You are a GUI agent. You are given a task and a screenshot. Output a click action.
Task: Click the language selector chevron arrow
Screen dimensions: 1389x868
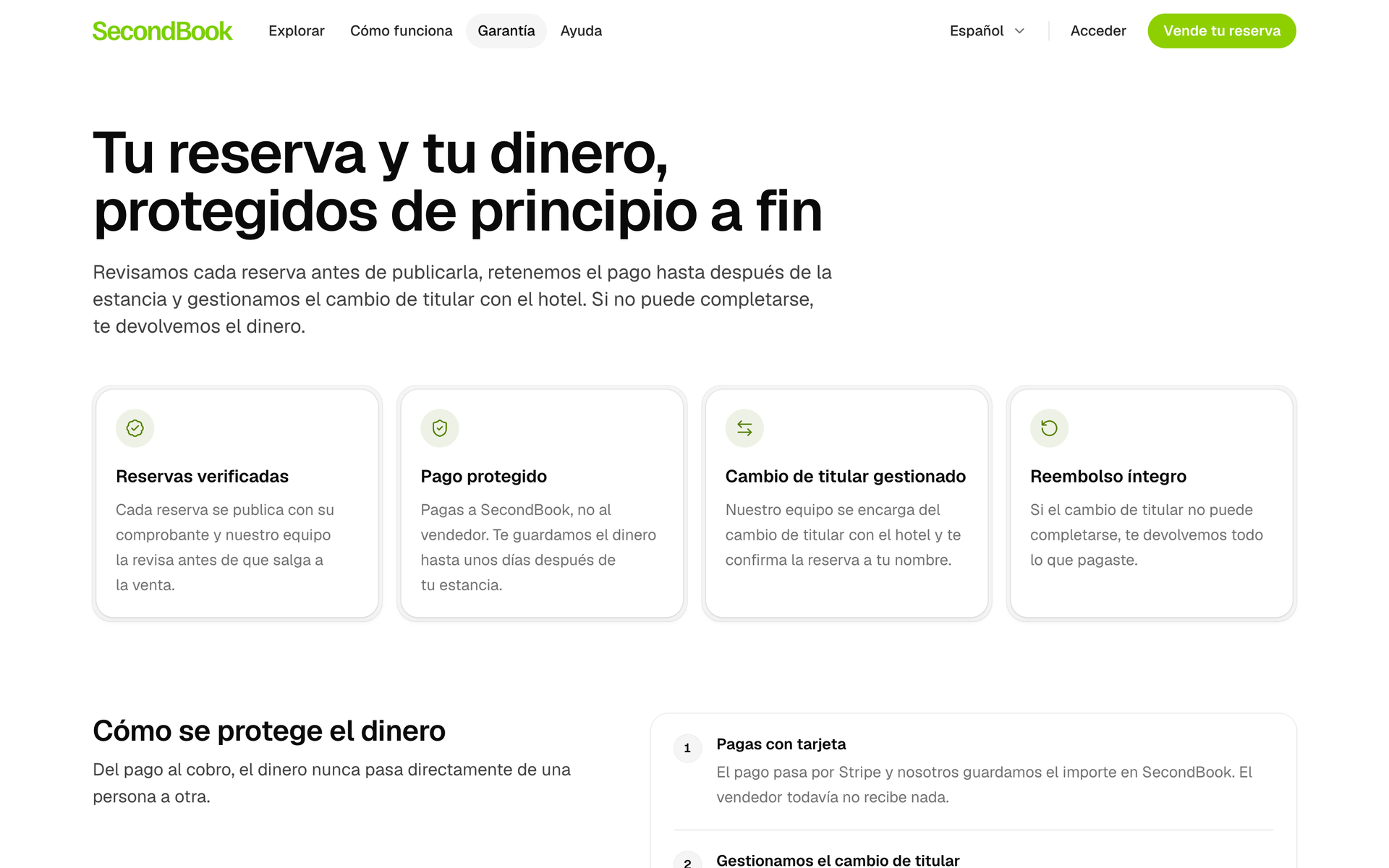pyautogui.click(x=1020, y=31)
